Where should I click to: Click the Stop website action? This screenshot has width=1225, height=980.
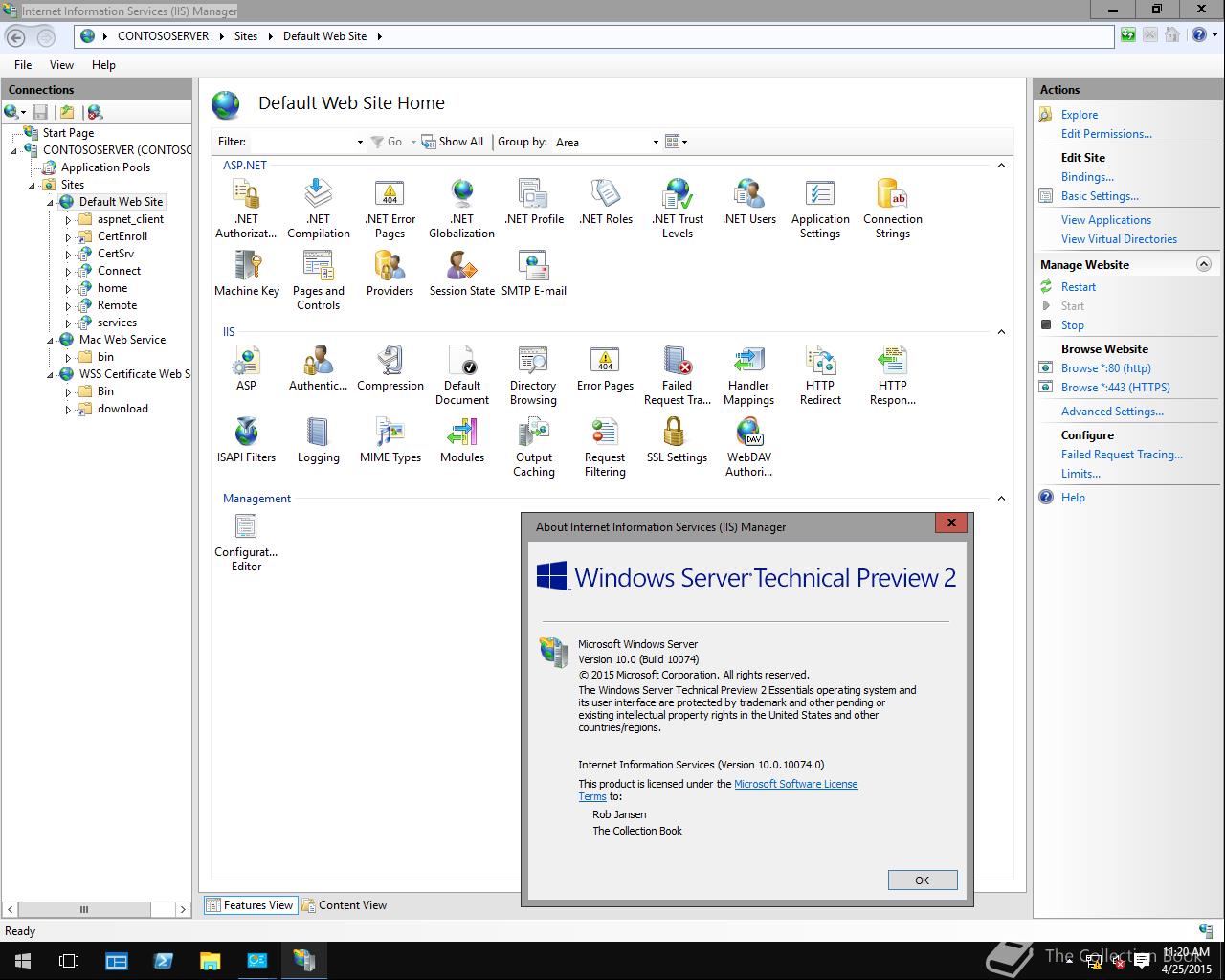[1073, 325]
